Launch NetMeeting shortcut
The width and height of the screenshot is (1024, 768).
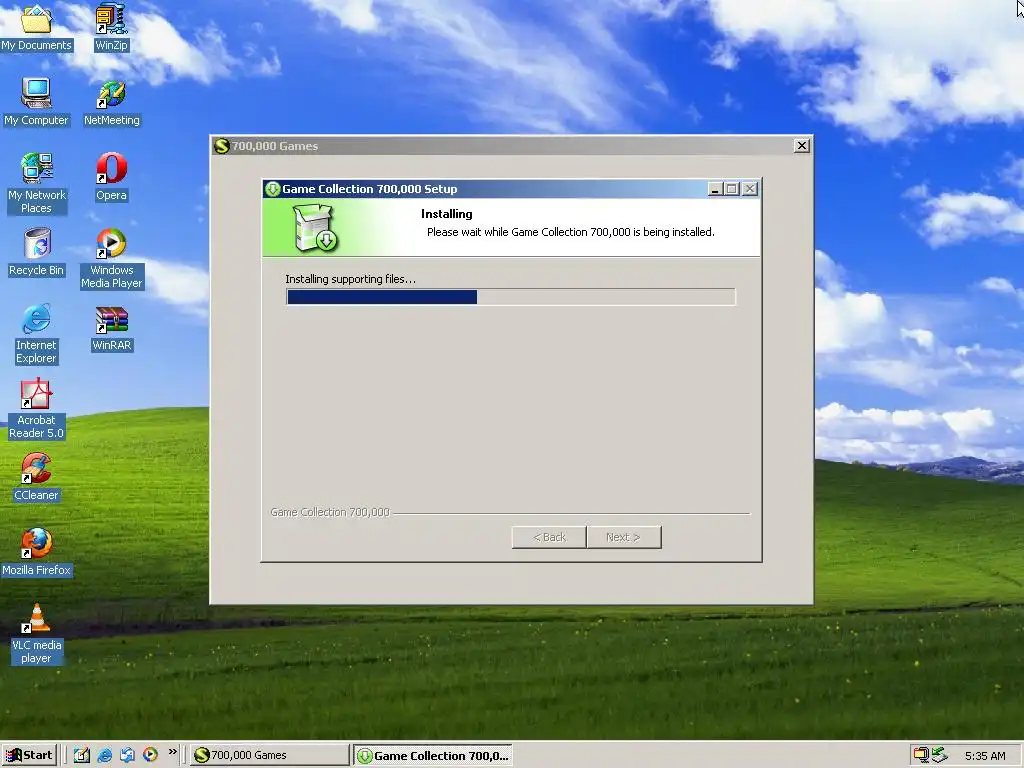112,101
